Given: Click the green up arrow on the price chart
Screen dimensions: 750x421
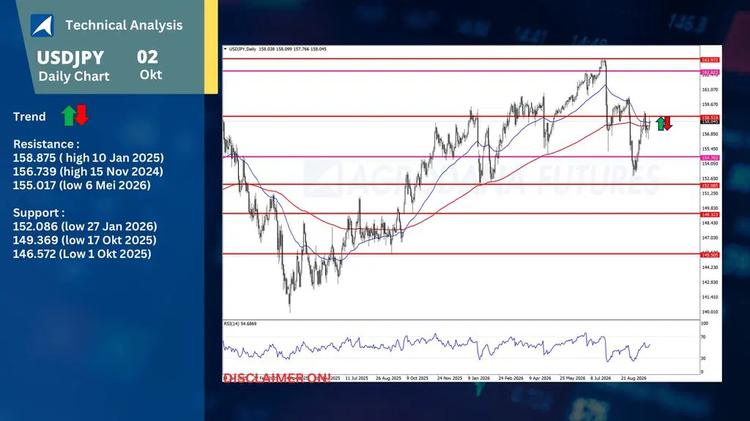Looking at the screenshot, I should click(x=661, y=123).
